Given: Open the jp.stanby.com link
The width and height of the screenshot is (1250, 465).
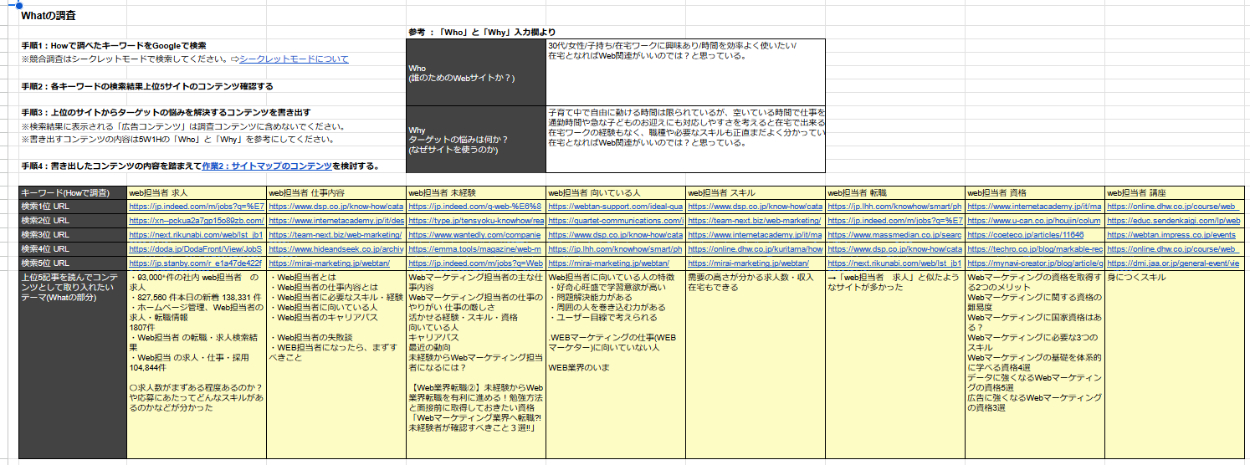Looking at the screenshot, I should (x=196, y=262).
